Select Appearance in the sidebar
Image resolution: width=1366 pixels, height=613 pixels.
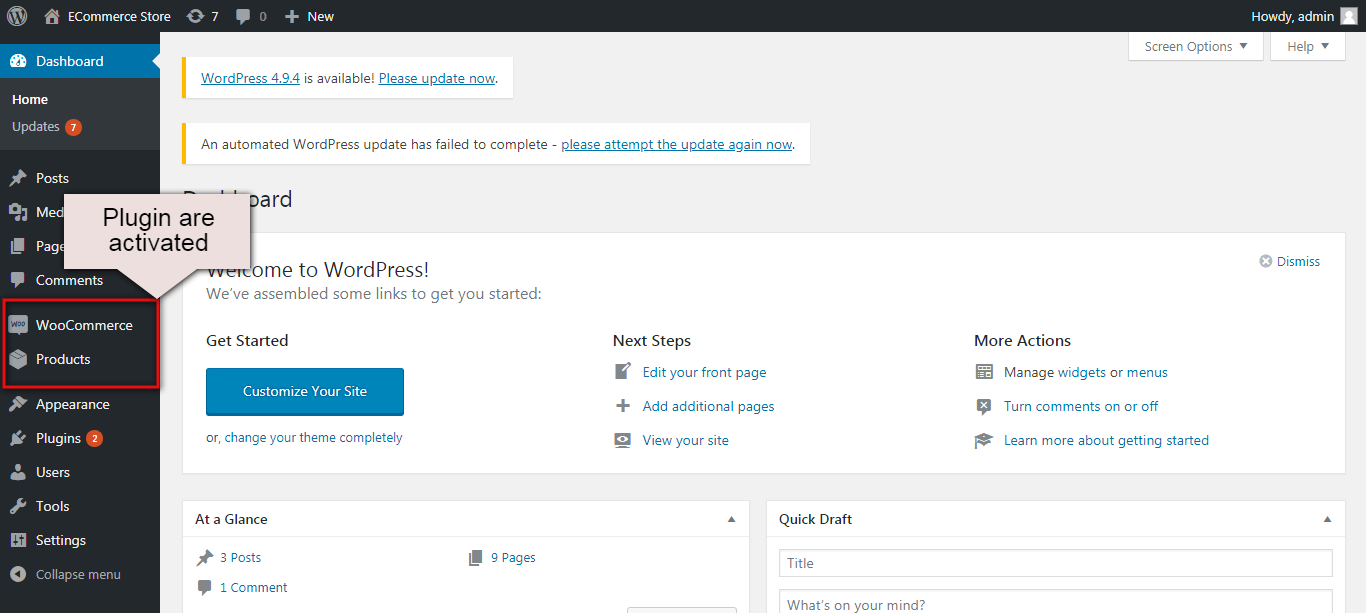coord(72,404)
